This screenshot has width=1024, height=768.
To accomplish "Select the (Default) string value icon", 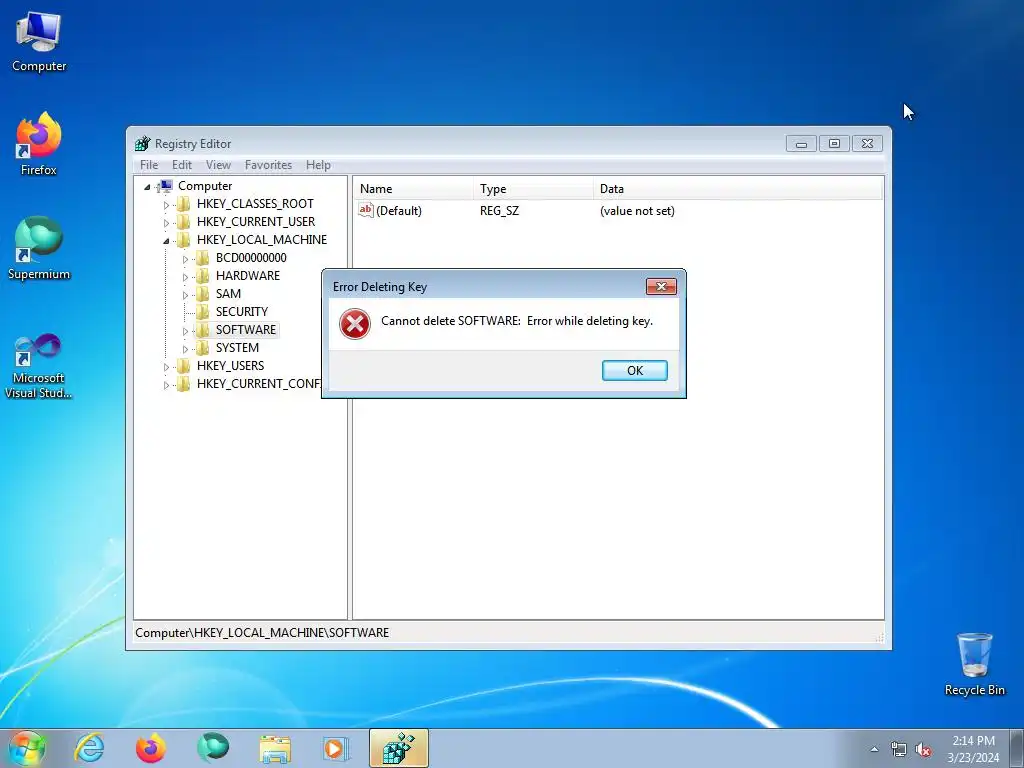I will coord(366,210).
